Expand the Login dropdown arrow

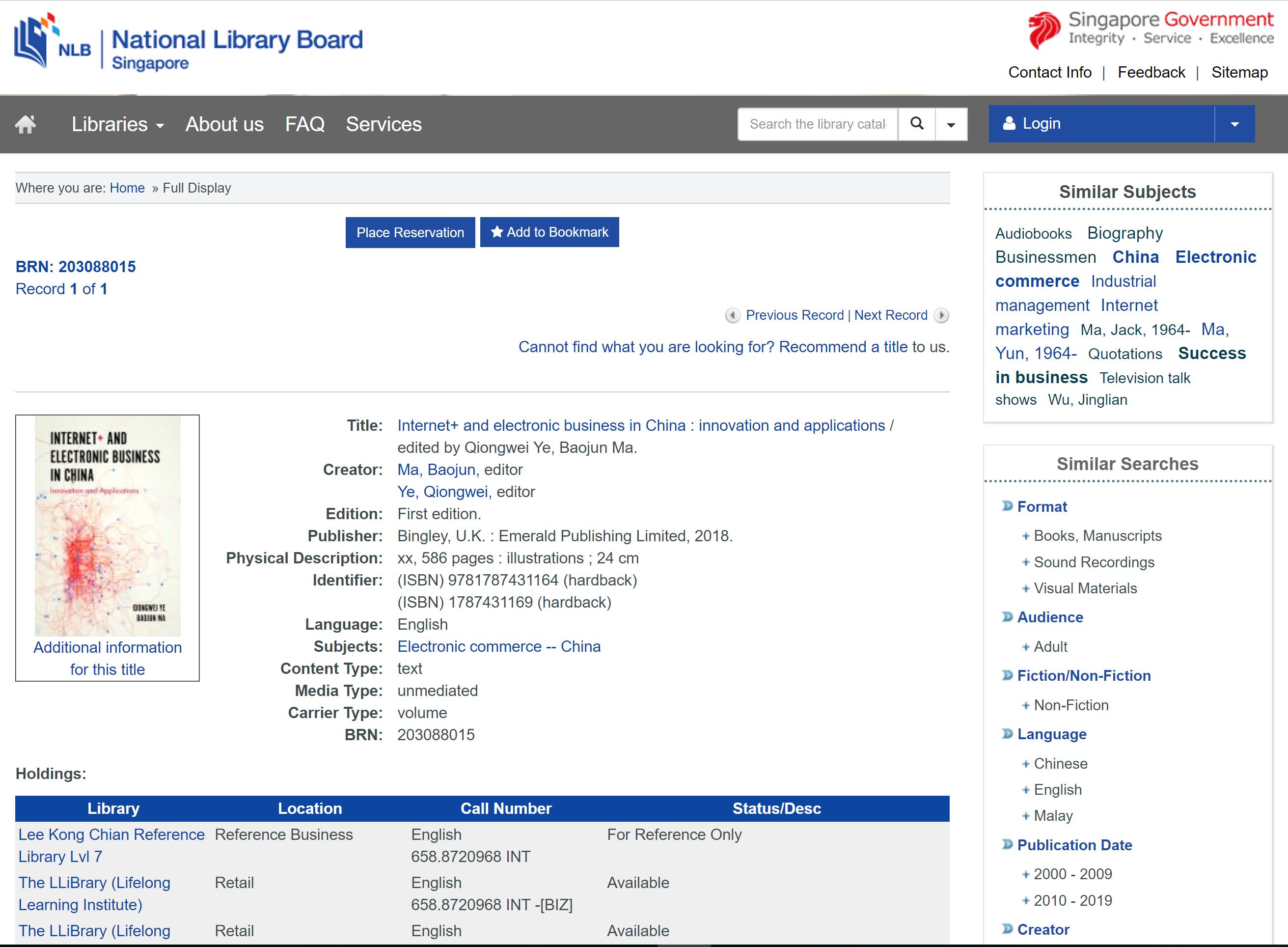1234,124
